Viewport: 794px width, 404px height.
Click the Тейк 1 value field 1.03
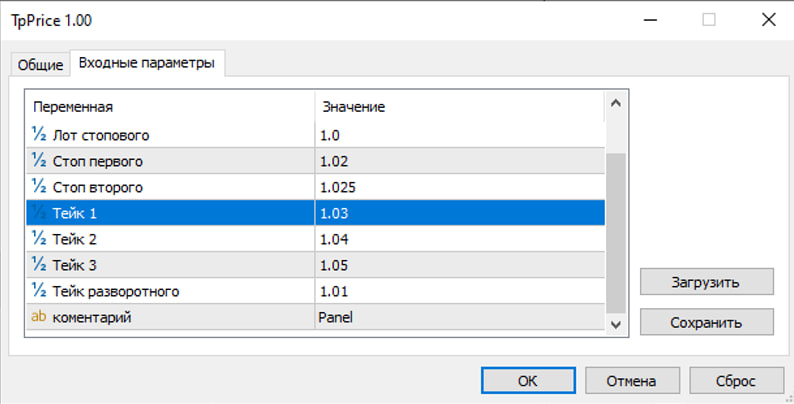458,213
